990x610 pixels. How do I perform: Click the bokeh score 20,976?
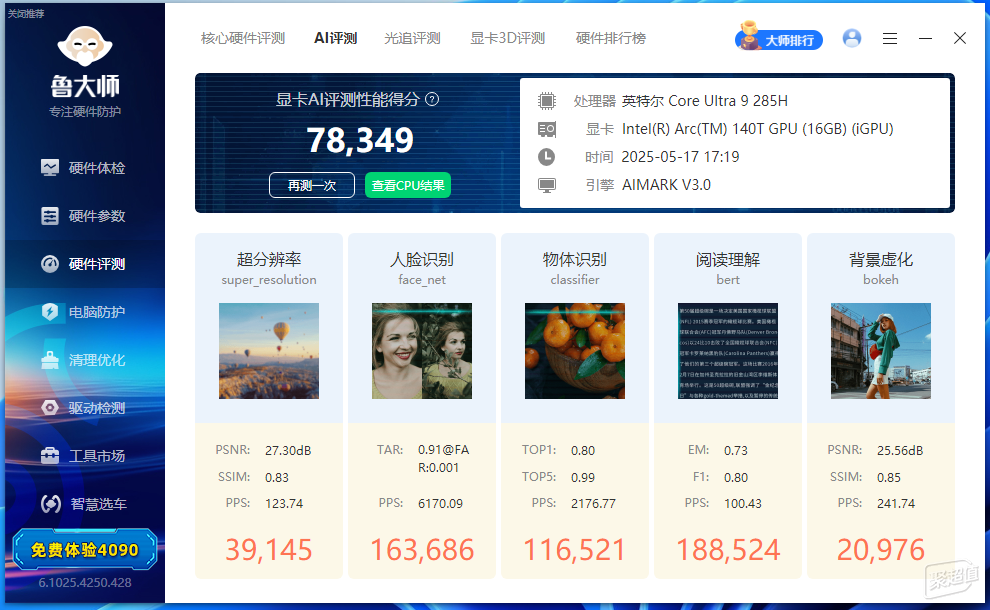coord(881,550)
